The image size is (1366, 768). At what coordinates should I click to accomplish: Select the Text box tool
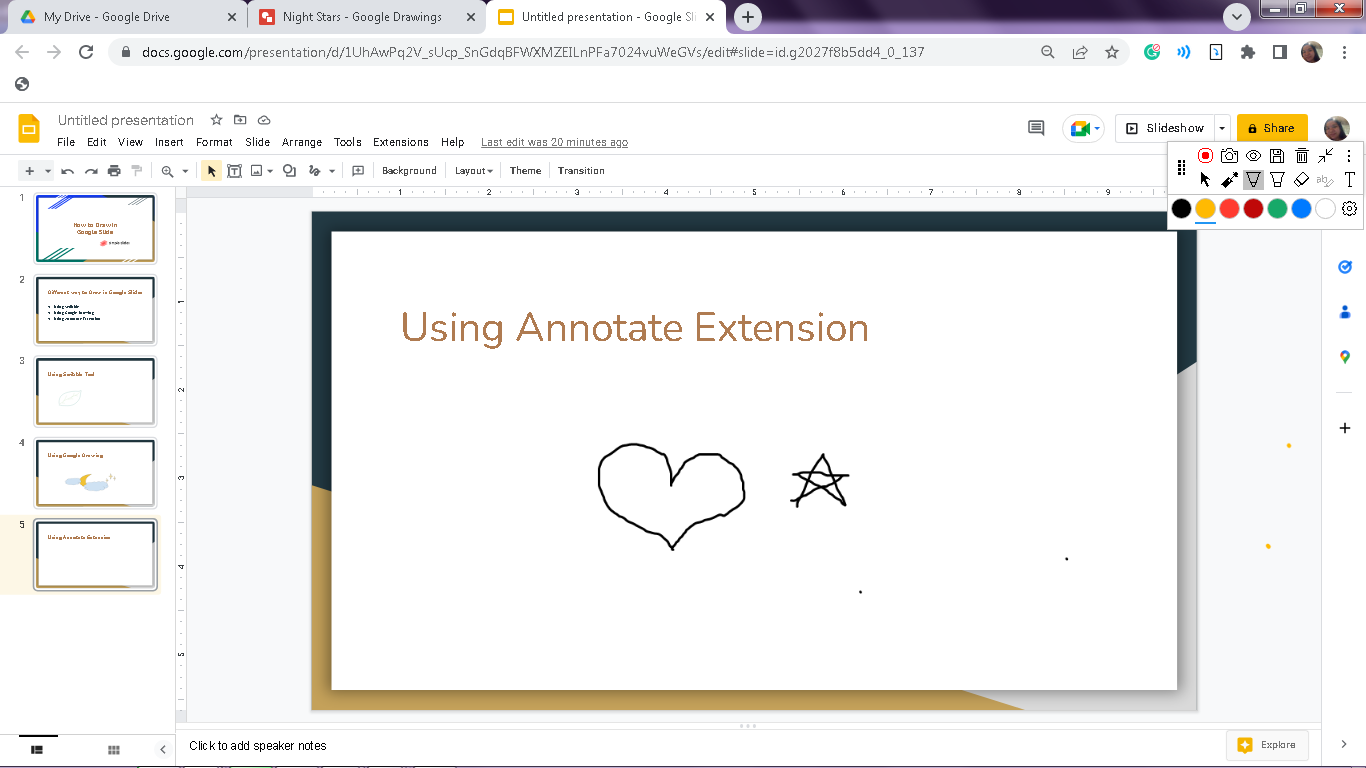point(234,171)
